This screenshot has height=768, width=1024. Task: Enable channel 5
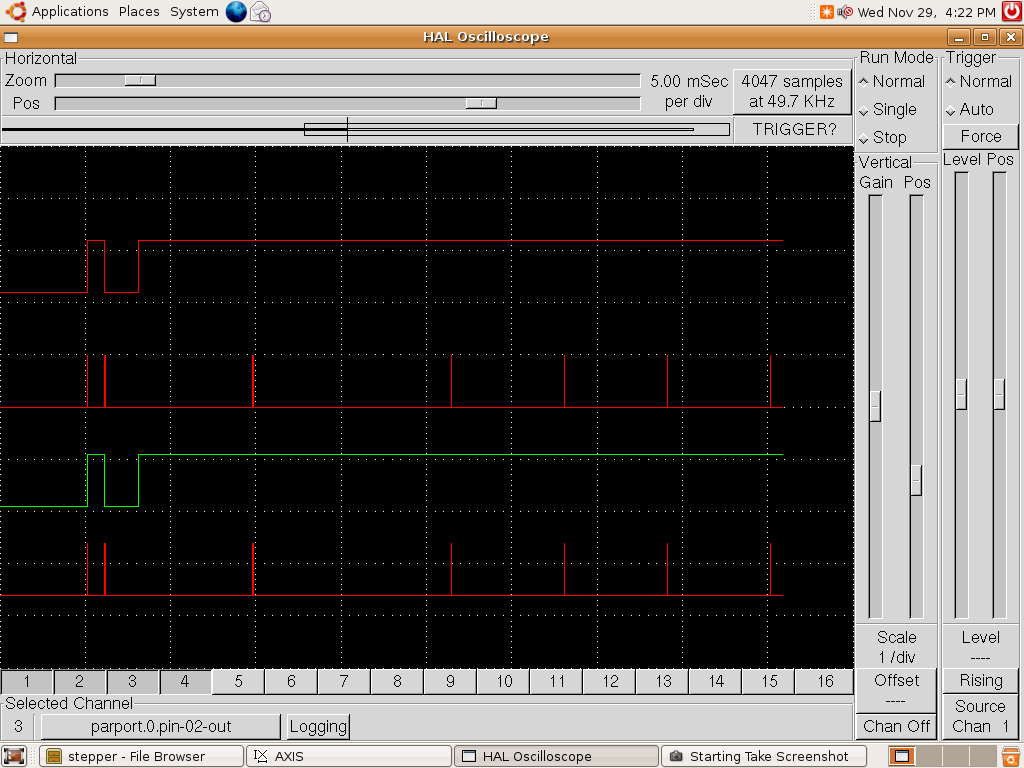[x=238, y=682]
